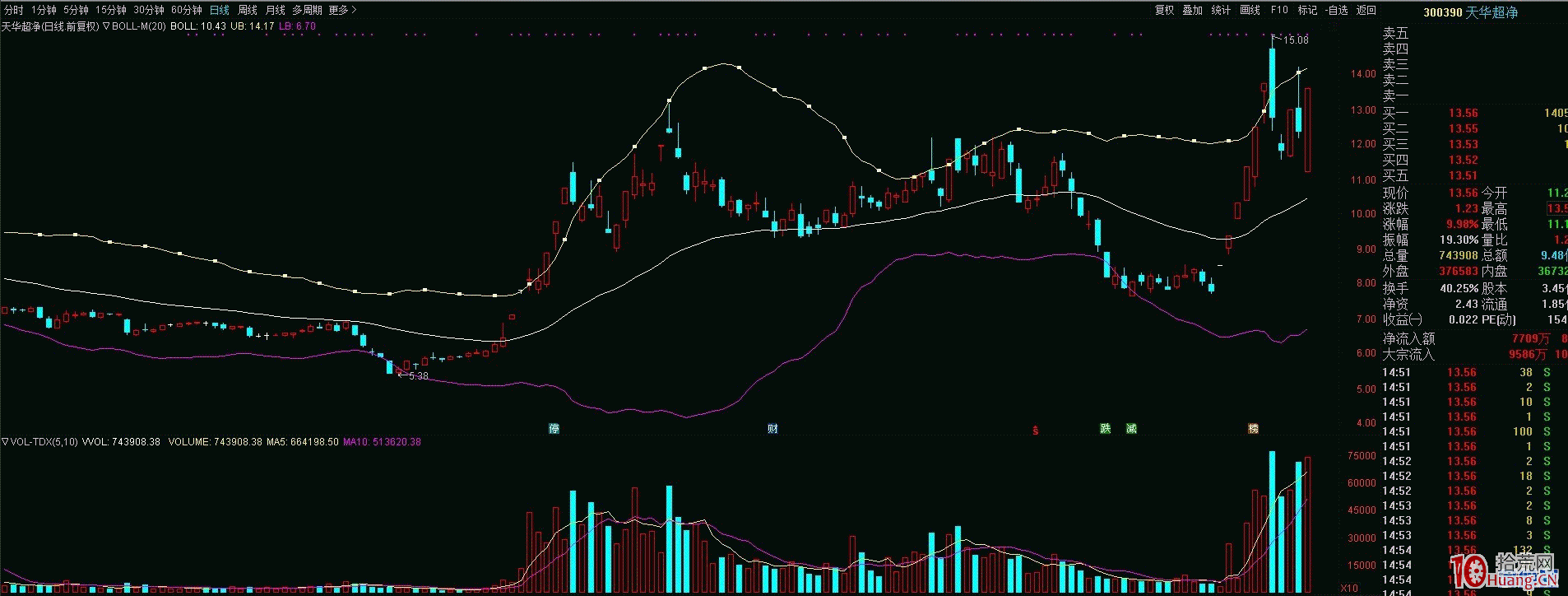This screenshot has height=596, width=1568.
Task: Click the 总量 value 743908
Action: click(x=1459, y=255)
